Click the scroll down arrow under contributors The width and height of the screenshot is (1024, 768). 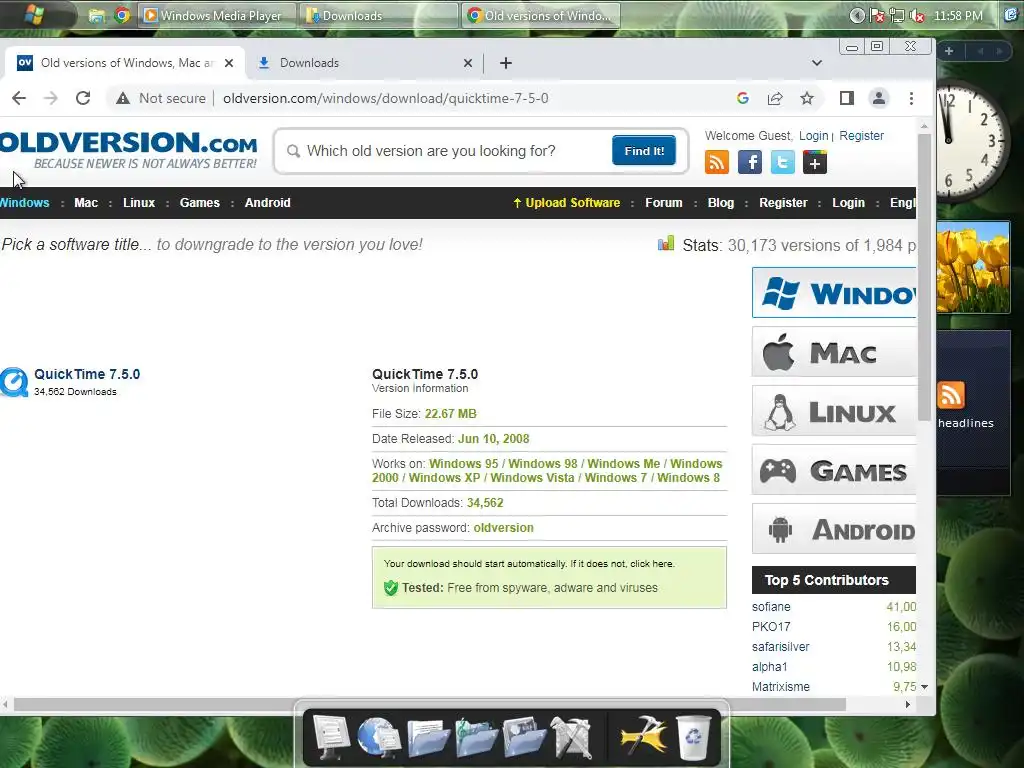924,687
